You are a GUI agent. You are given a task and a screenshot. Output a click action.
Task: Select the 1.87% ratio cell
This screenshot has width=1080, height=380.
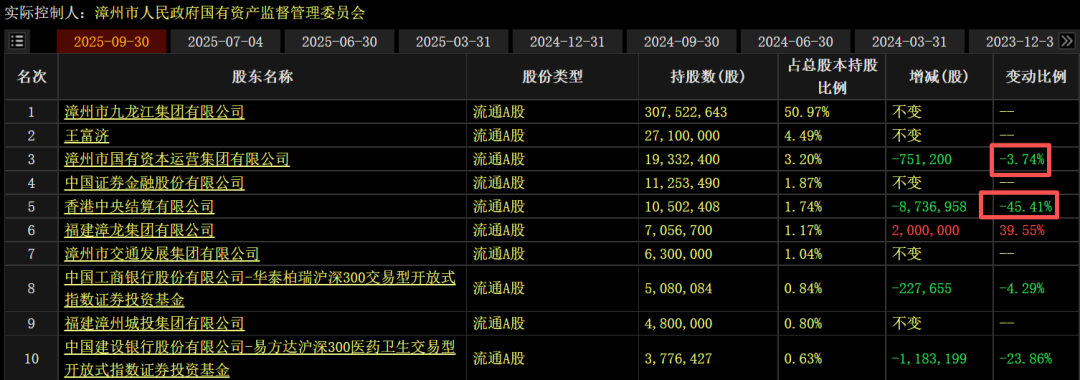802,183
